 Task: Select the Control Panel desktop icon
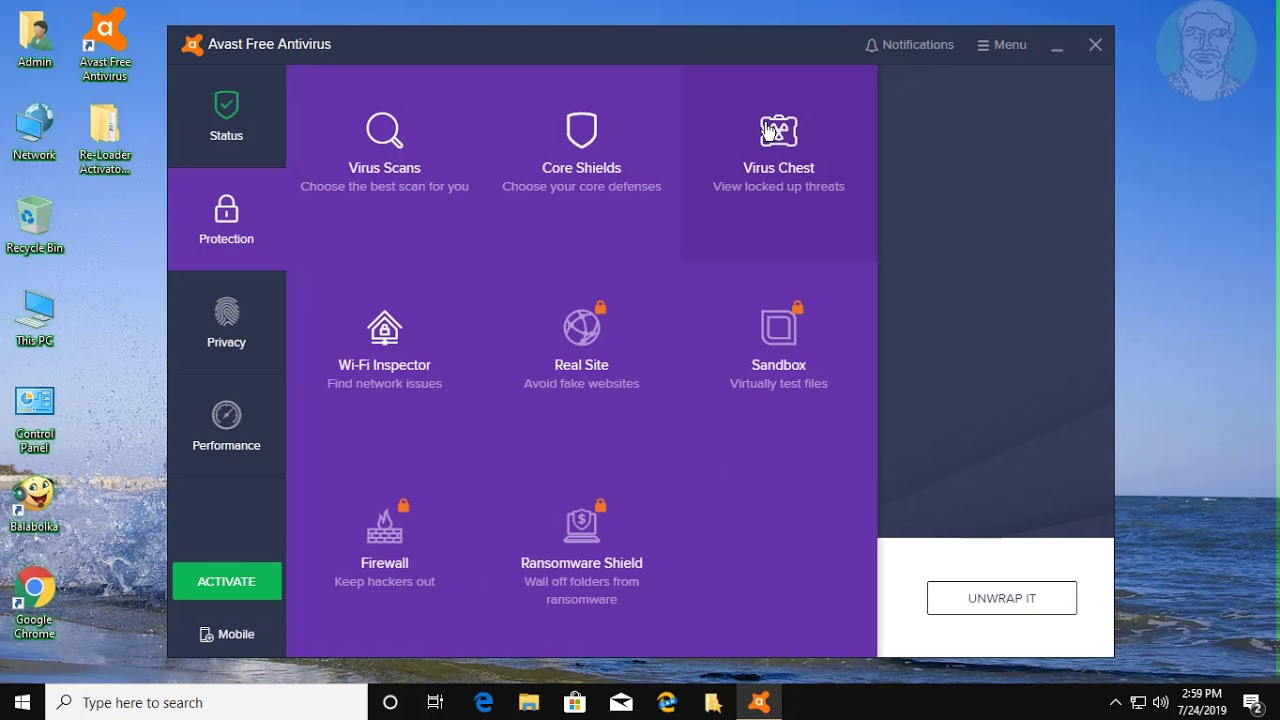coord(35,419)
